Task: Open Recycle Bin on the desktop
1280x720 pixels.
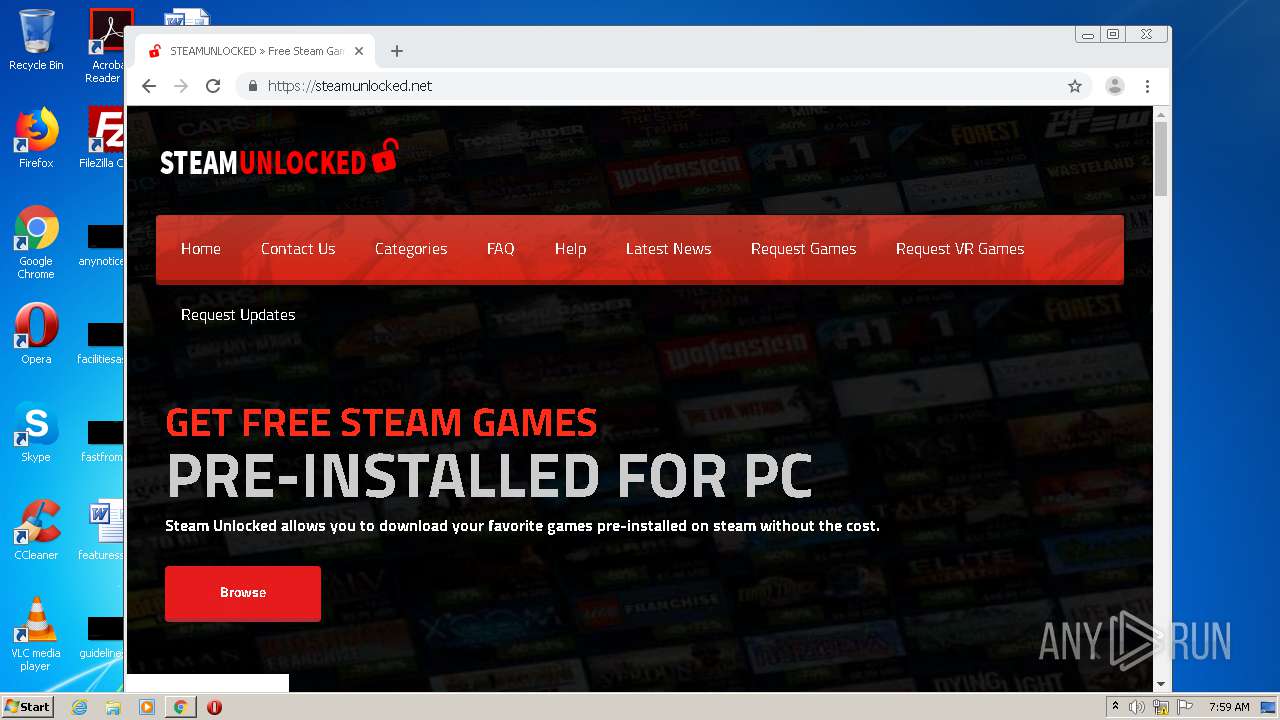Action: click(x=36, y=40)
